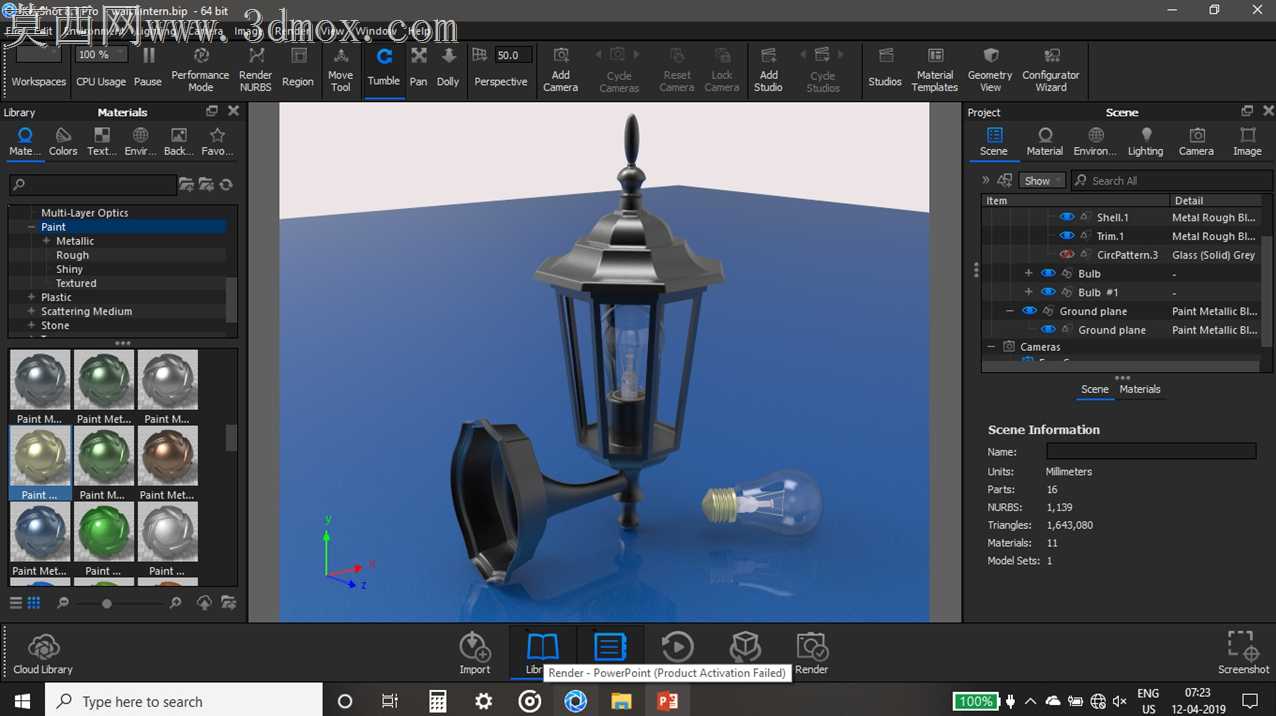
Task: Open the KeyShotXR button
Action: [744, 647]
